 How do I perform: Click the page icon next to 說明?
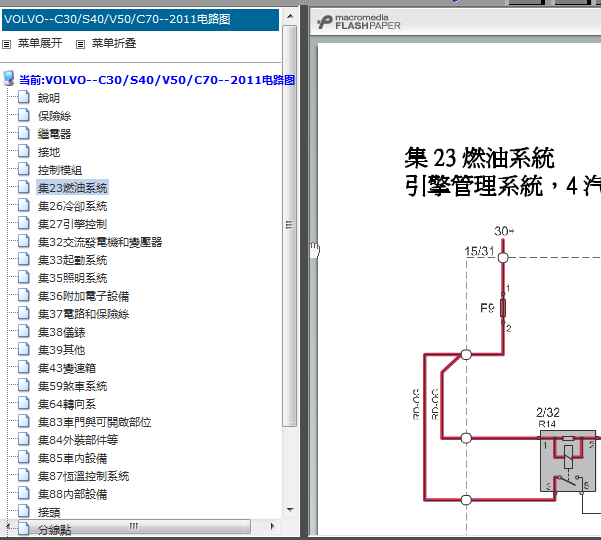tap(24, 97)
